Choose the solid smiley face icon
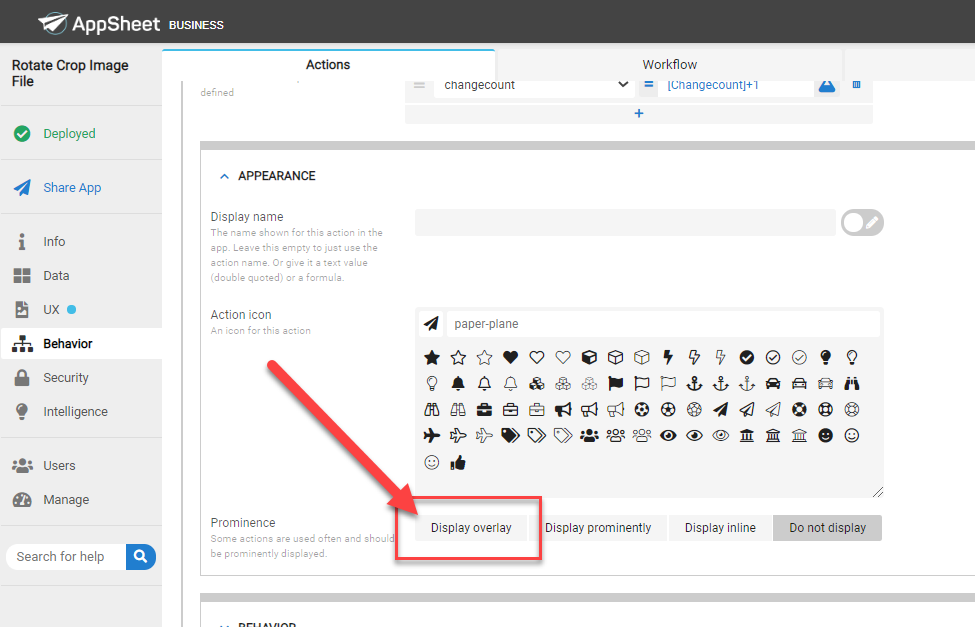 click(825, 435)
